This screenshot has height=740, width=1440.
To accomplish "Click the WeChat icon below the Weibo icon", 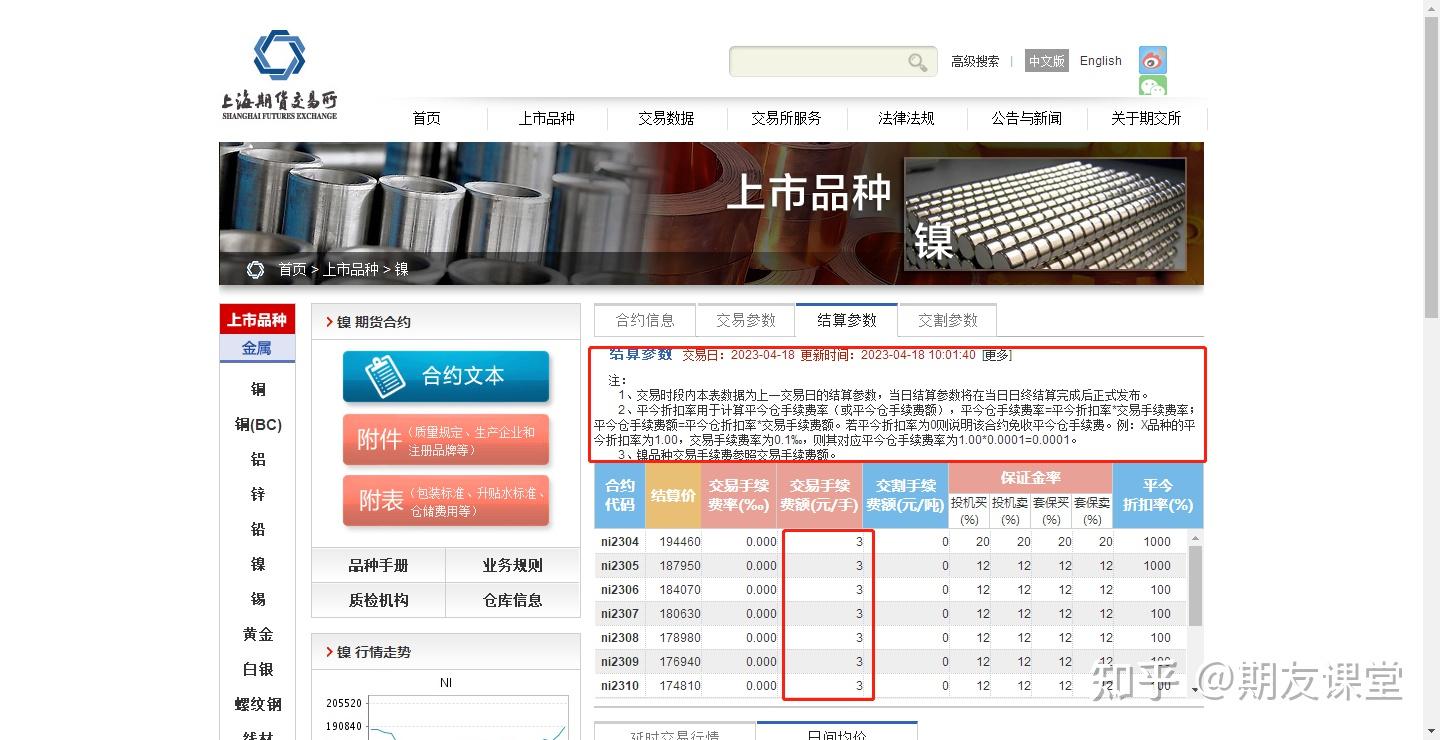I will tap(1151, 88).
